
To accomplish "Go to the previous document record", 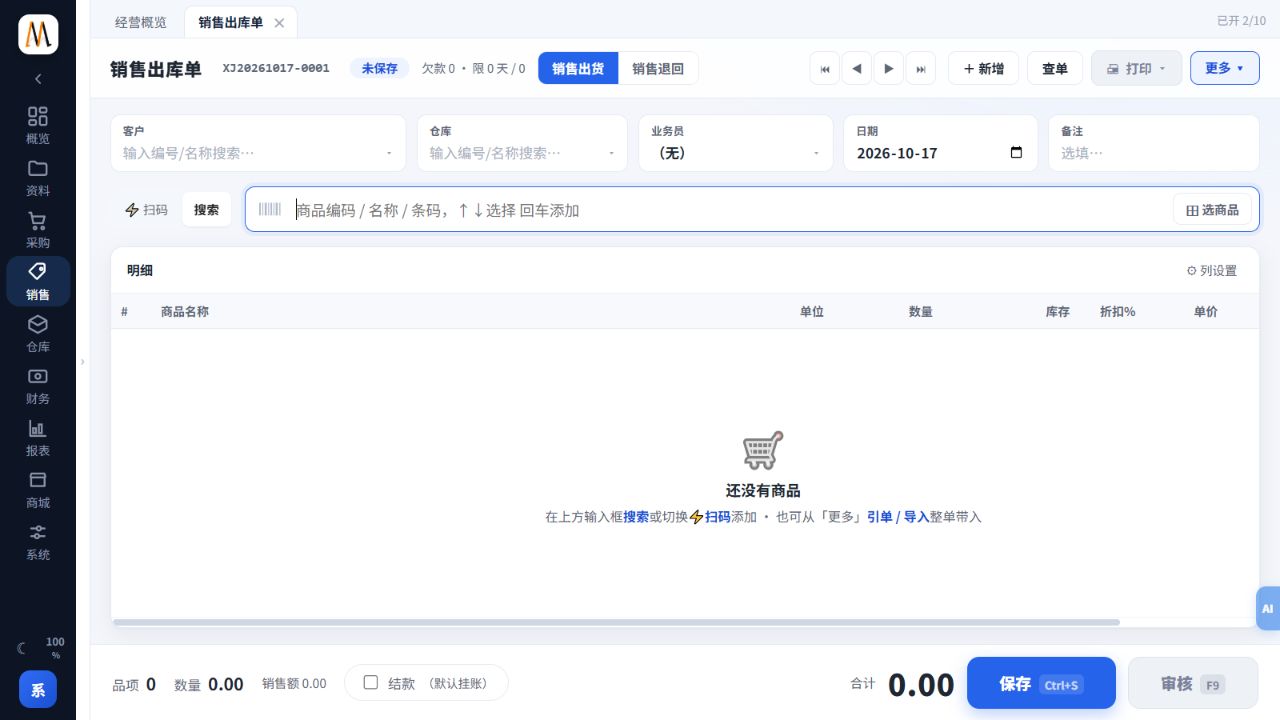I will click(x=857, y=69).
